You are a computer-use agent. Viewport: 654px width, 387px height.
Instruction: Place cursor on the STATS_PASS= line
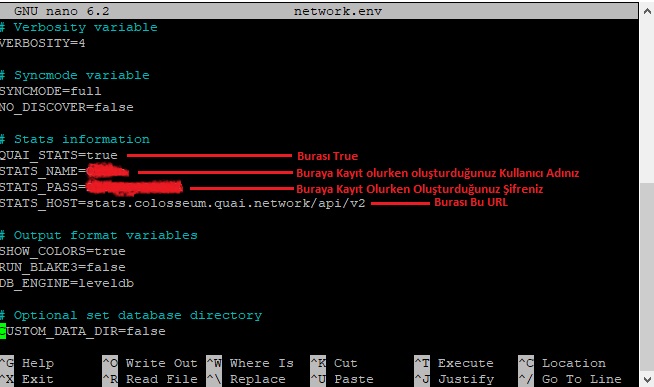coord(92,187)
